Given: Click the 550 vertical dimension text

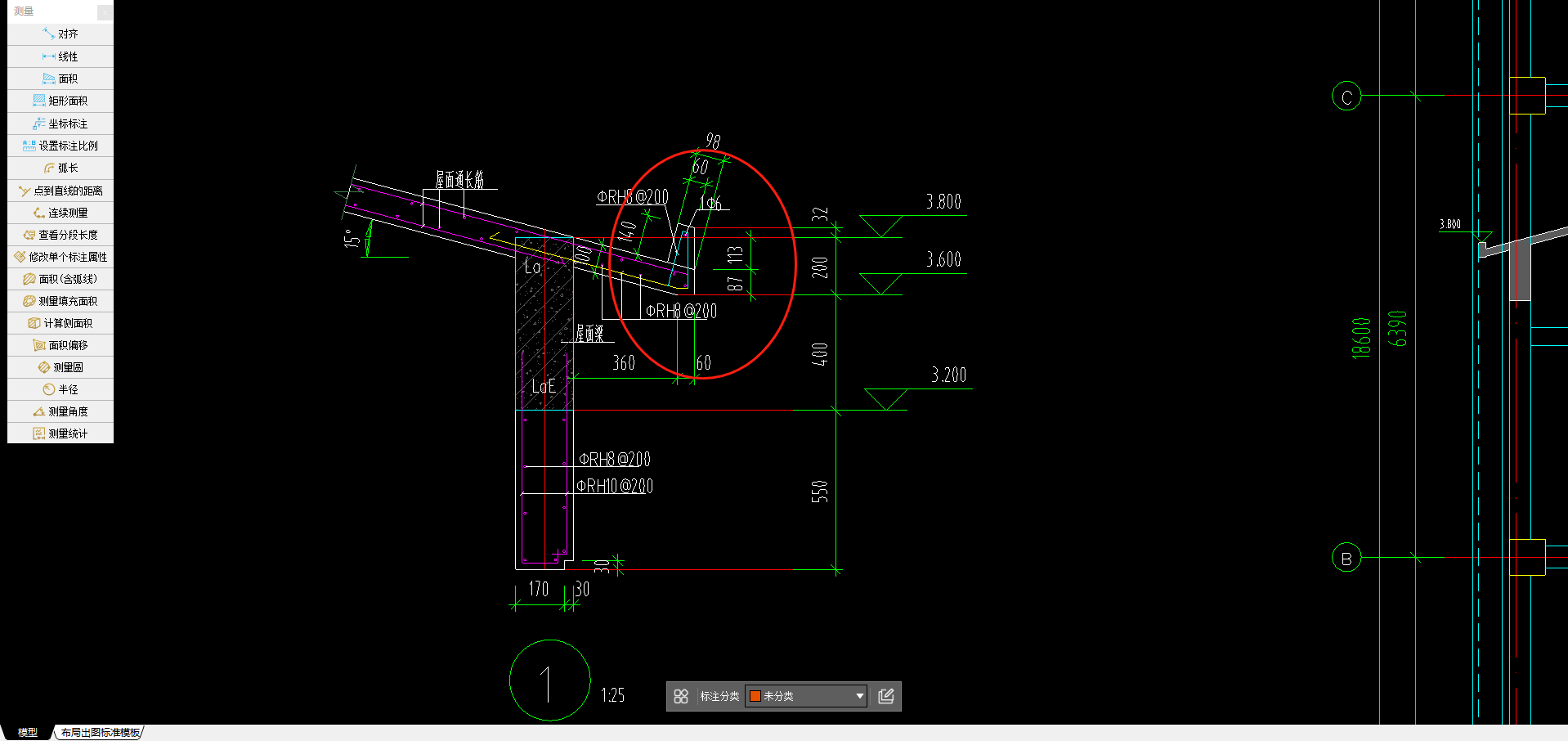Looking at the screenshot, I should 819,492.
